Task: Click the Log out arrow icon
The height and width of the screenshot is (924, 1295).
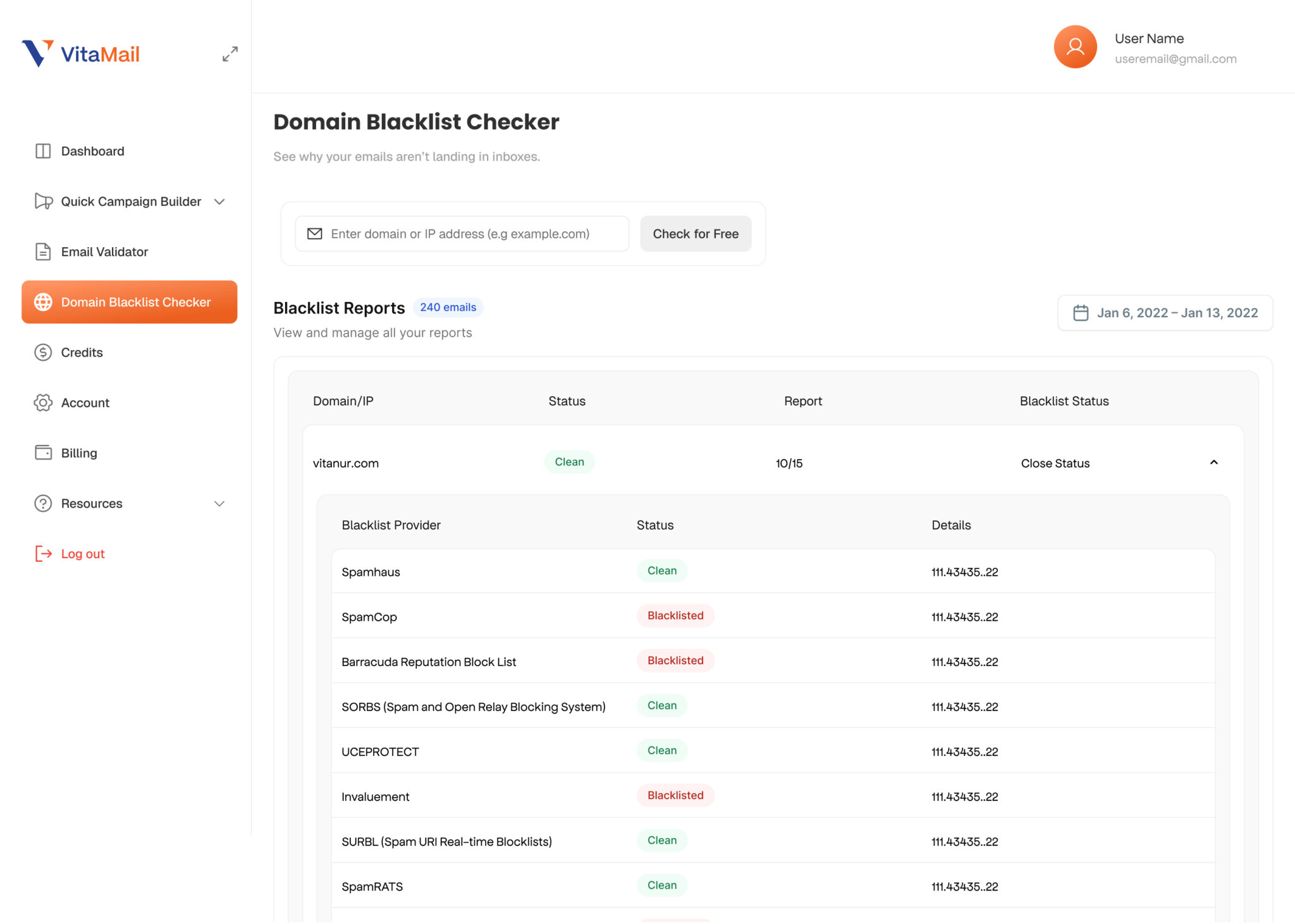Action: point(43,554)
